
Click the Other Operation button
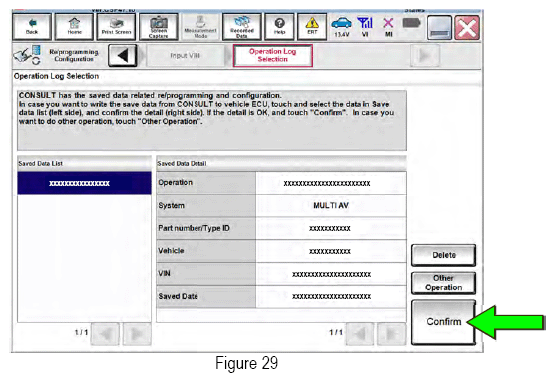pos(444,283)
